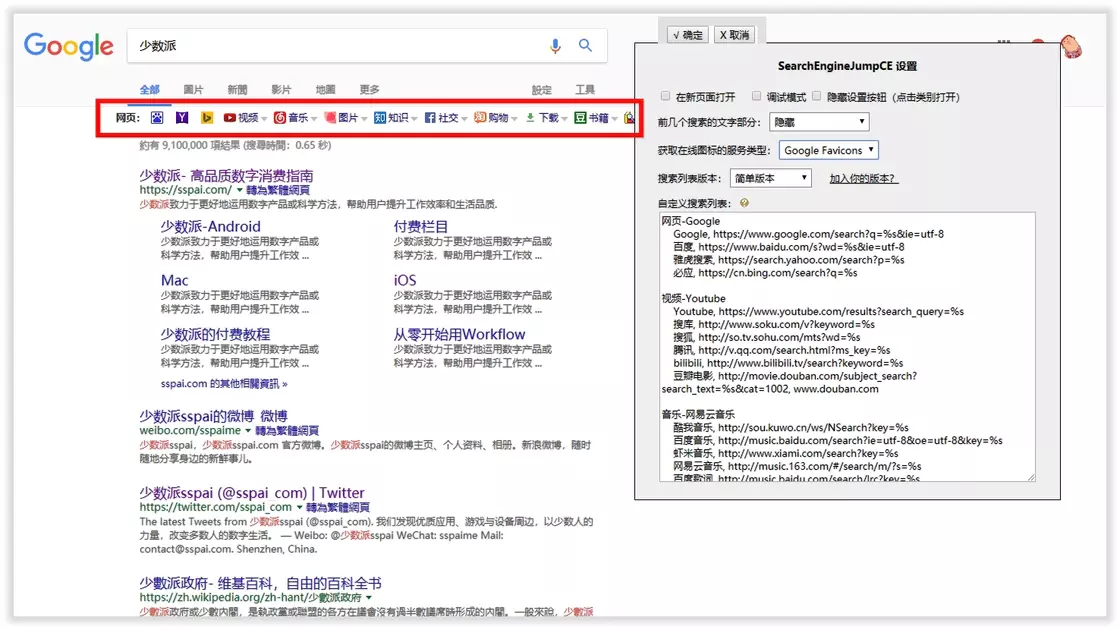1120x630 pixels.
Task: Click the 确定 confirm button
Action: click(x=687, y=35)
